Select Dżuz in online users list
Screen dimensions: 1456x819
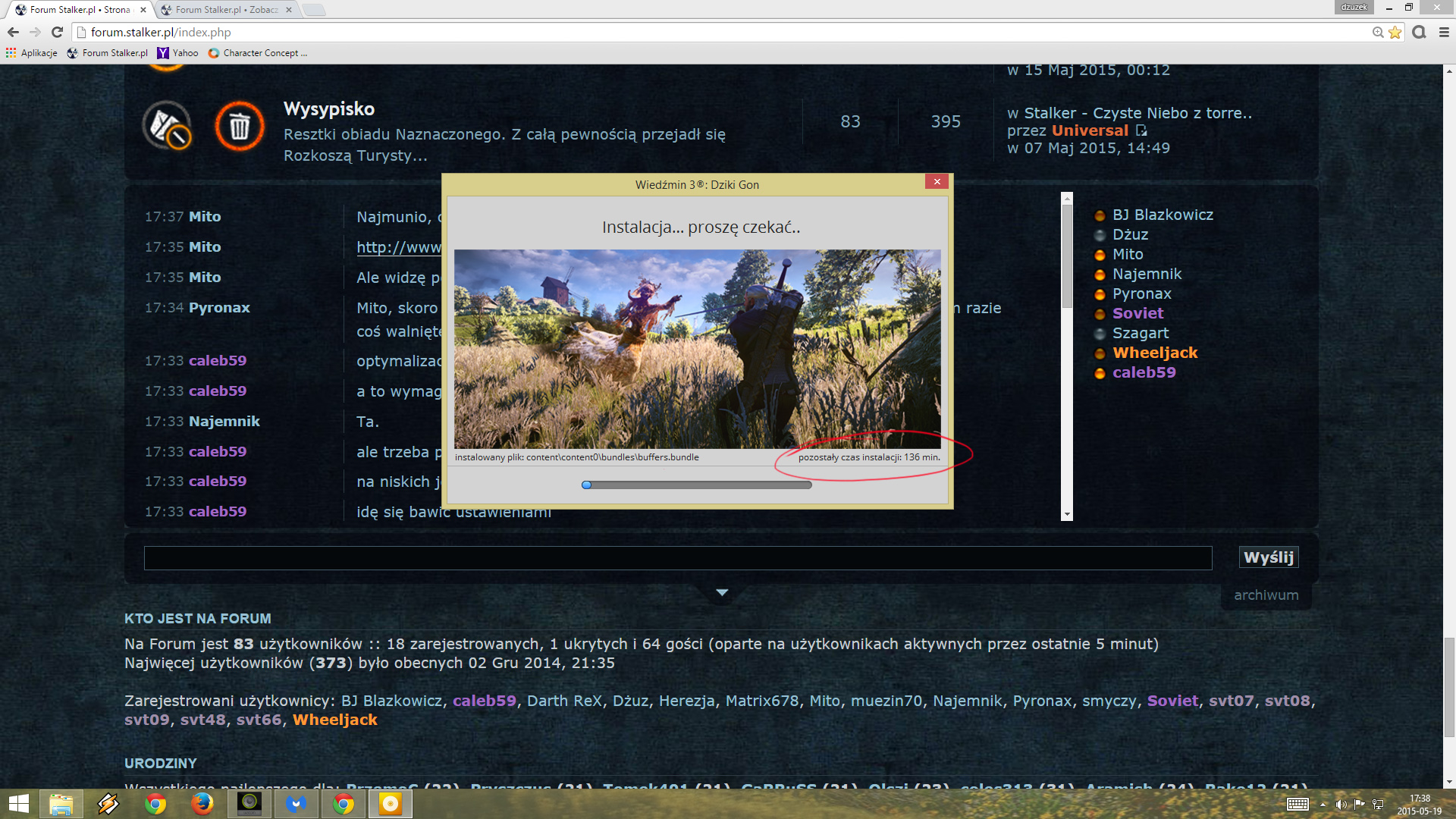pyautogui.click(x=1130, y=235)
